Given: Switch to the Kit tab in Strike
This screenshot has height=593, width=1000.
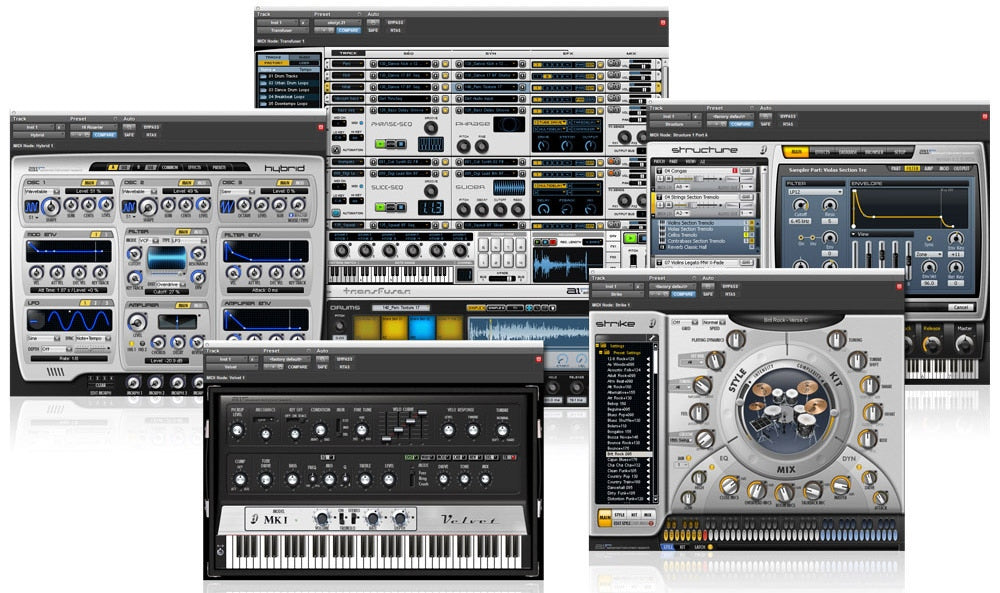Looking at the screenshot, I should pos(634,515).
